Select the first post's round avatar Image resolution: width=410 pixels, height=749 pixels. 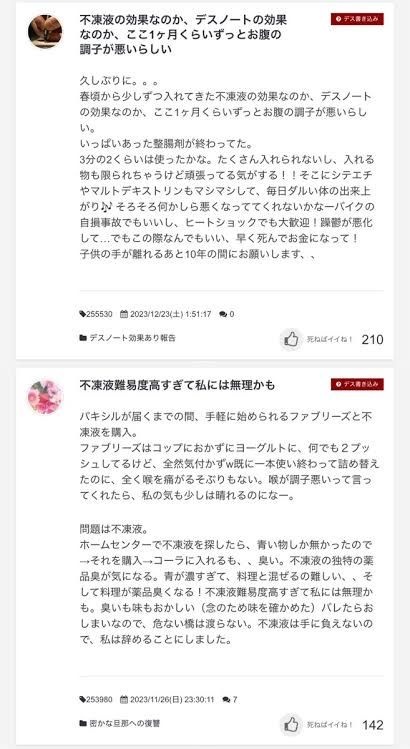click(45, 32)
